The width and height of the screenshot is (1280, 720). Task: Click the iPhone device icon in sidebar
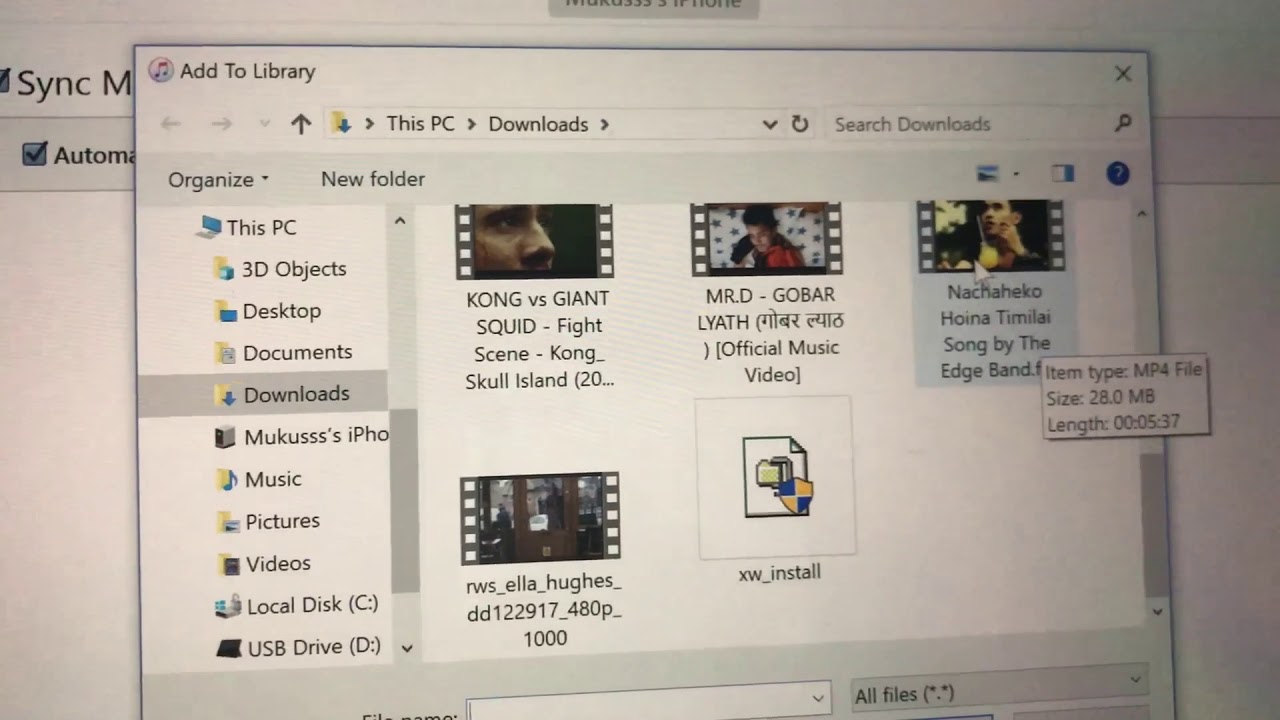[x=226, y=436]
